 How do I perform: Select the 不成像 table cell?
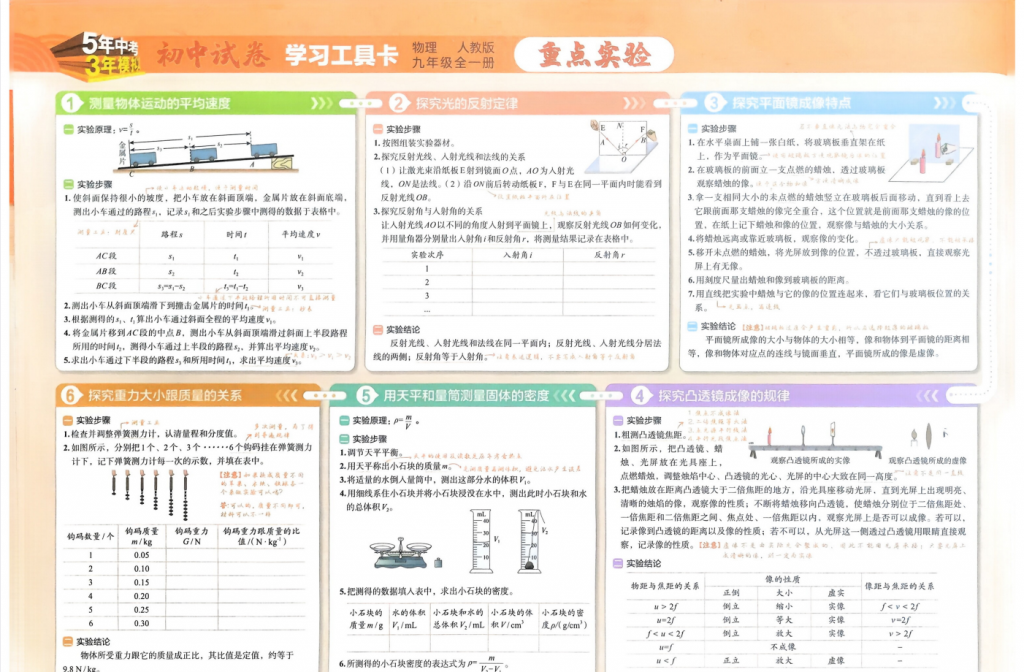783,647
